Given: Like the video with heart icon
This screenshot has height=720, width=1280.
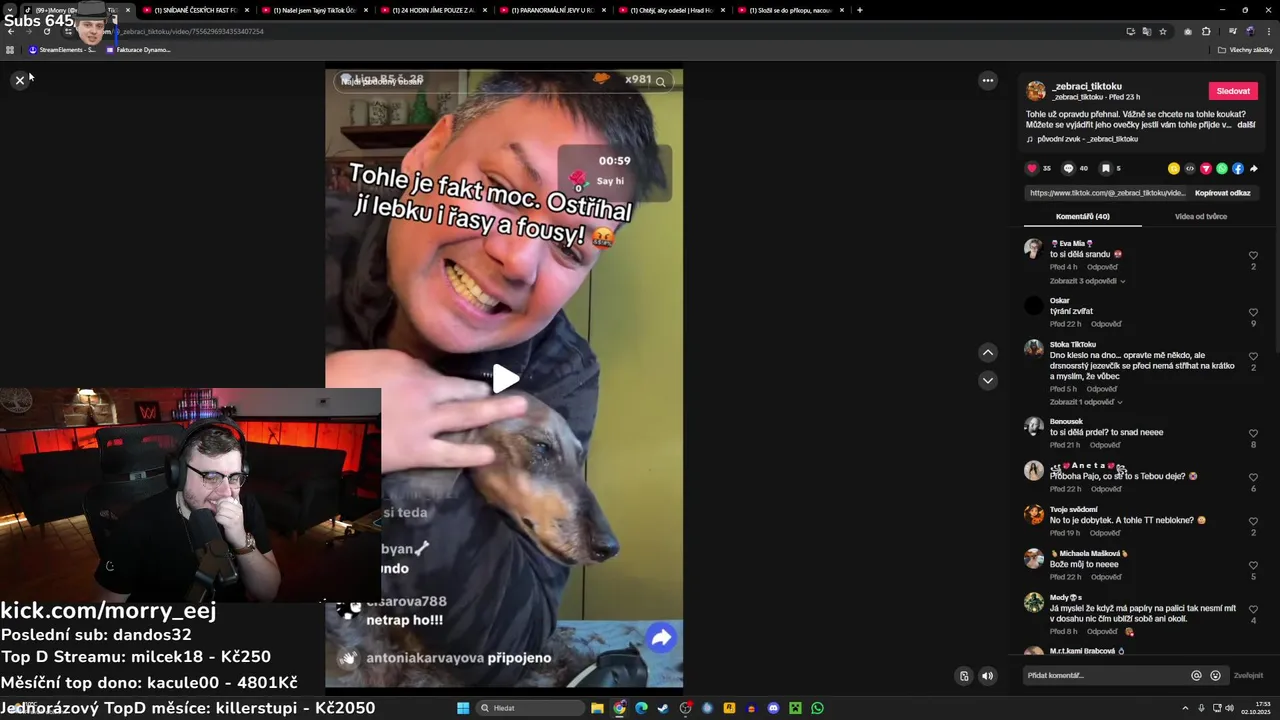Looking at the screenshot, I should pos(1032,168).
